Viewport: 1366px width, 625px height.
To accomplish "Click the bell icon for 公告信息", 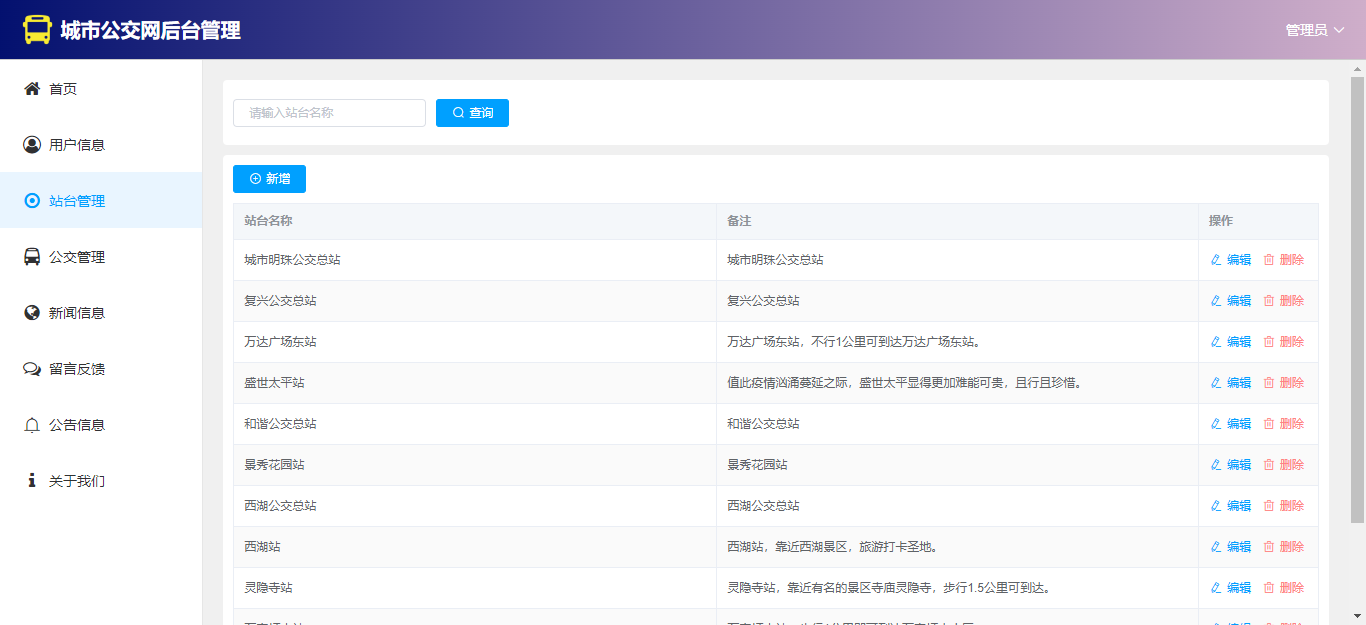I will (x=32, y=425).
